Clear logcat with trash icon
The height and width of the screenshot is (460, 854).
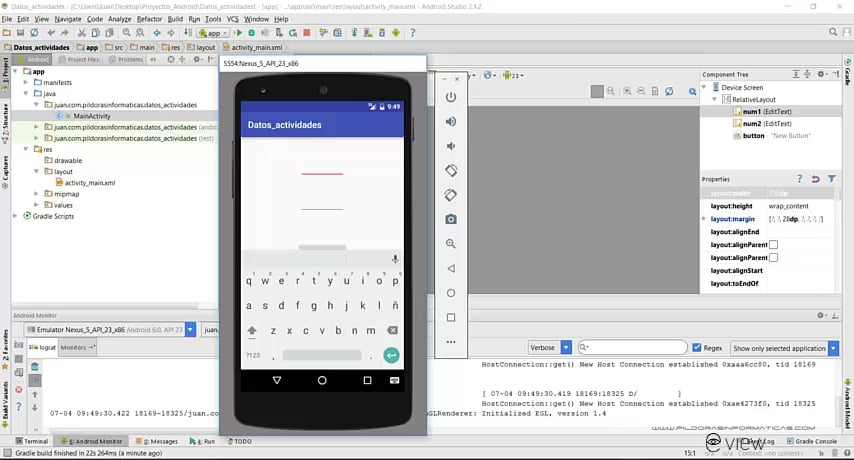pos(35,366)
